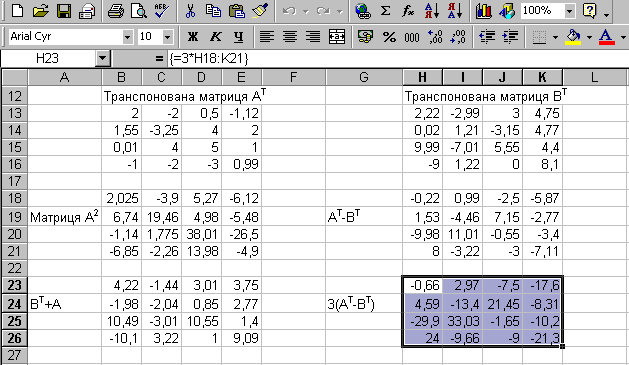The width and height of the screenshot is (629, 365).
Task: Center align cell text
Action: click(x=290, y=37)
